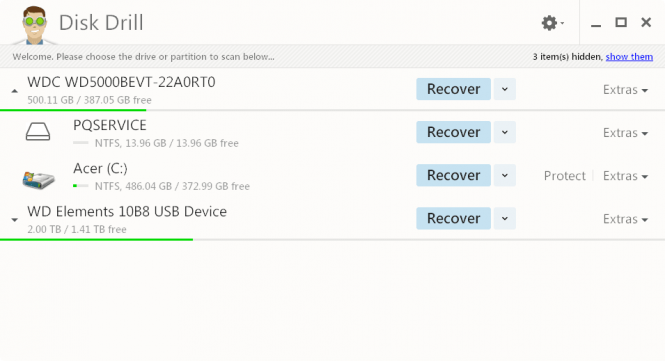
Task: Expand the WD Elements 10B8 USB Device
Action: 14,220
